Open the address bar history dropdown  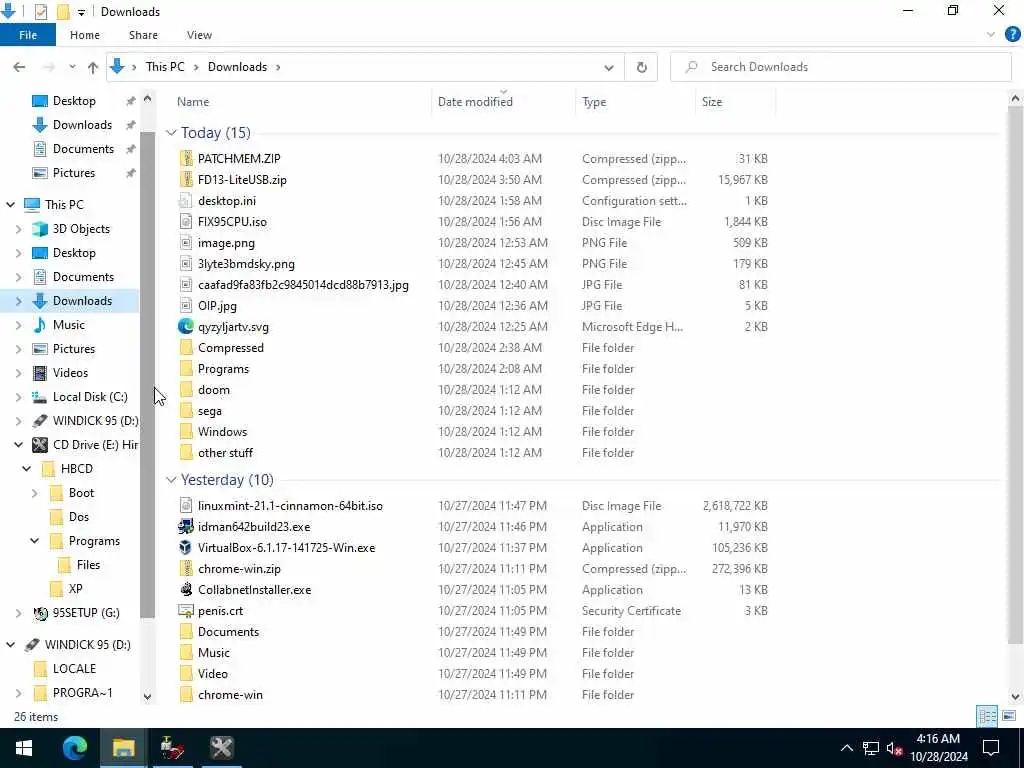coord(609,67)
